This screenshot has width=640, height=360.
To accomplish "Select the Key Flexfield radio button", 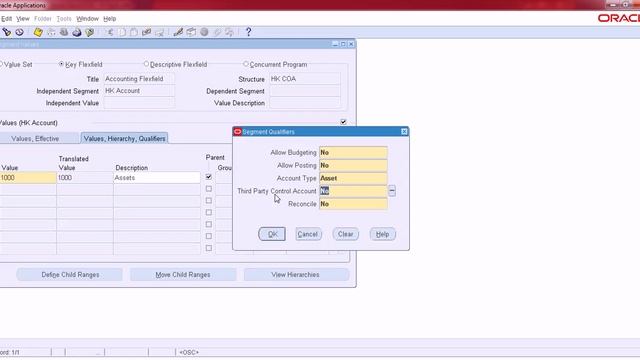I will click(62, 64).
